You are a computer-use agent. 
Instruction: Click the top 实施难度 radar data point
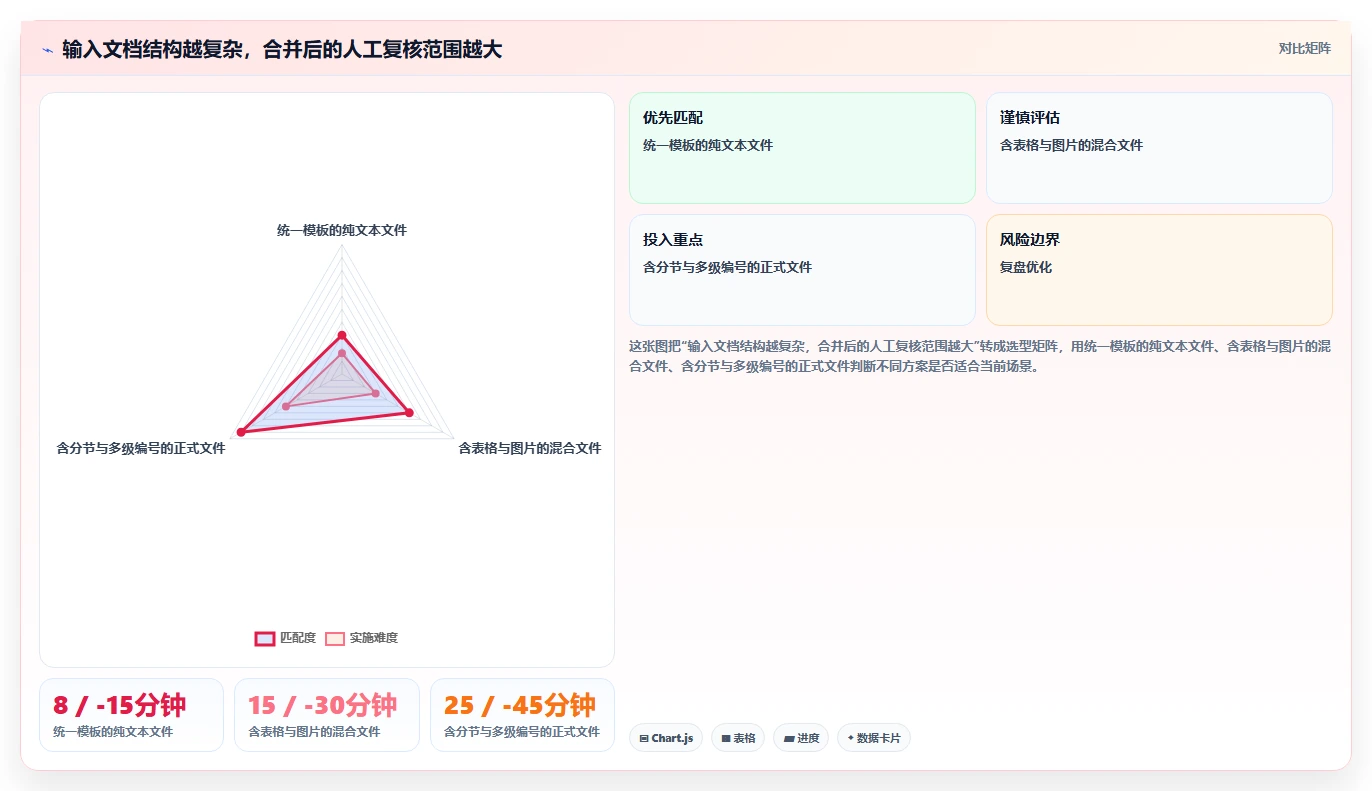pyautogui.click(x=342, y=353)
